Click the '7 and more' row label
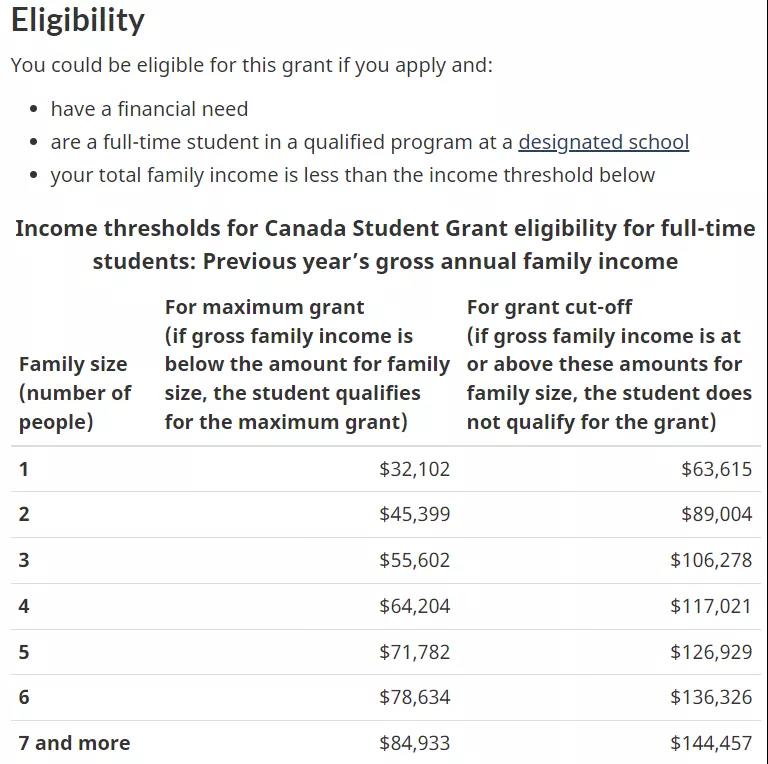Image resolution: width=768 pixels, height=764 pixels. coord(74,743)
